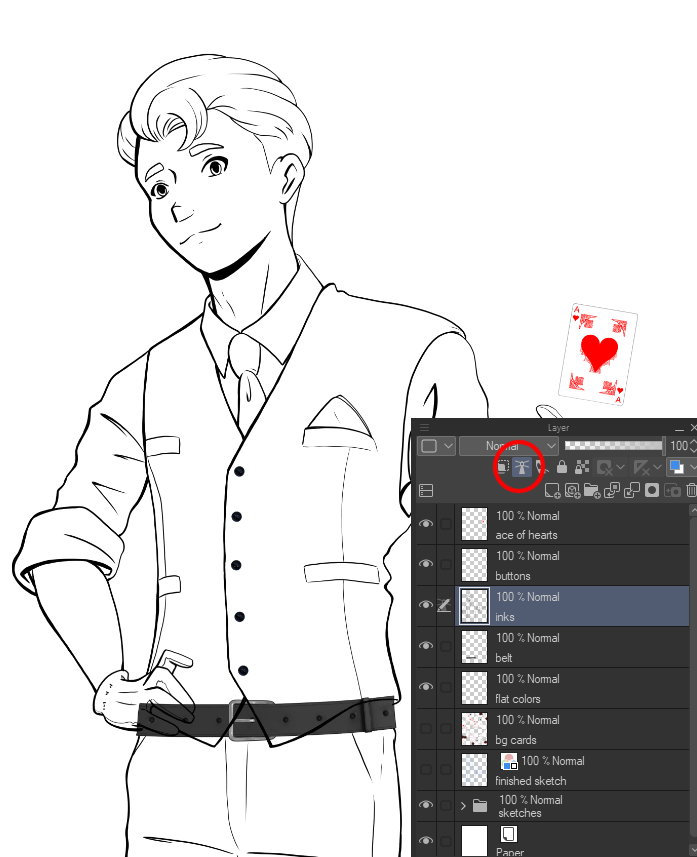Screen dimensions: 697x857
Task: Open the ruler range dropdown arrow
Action: pos(658,467)
